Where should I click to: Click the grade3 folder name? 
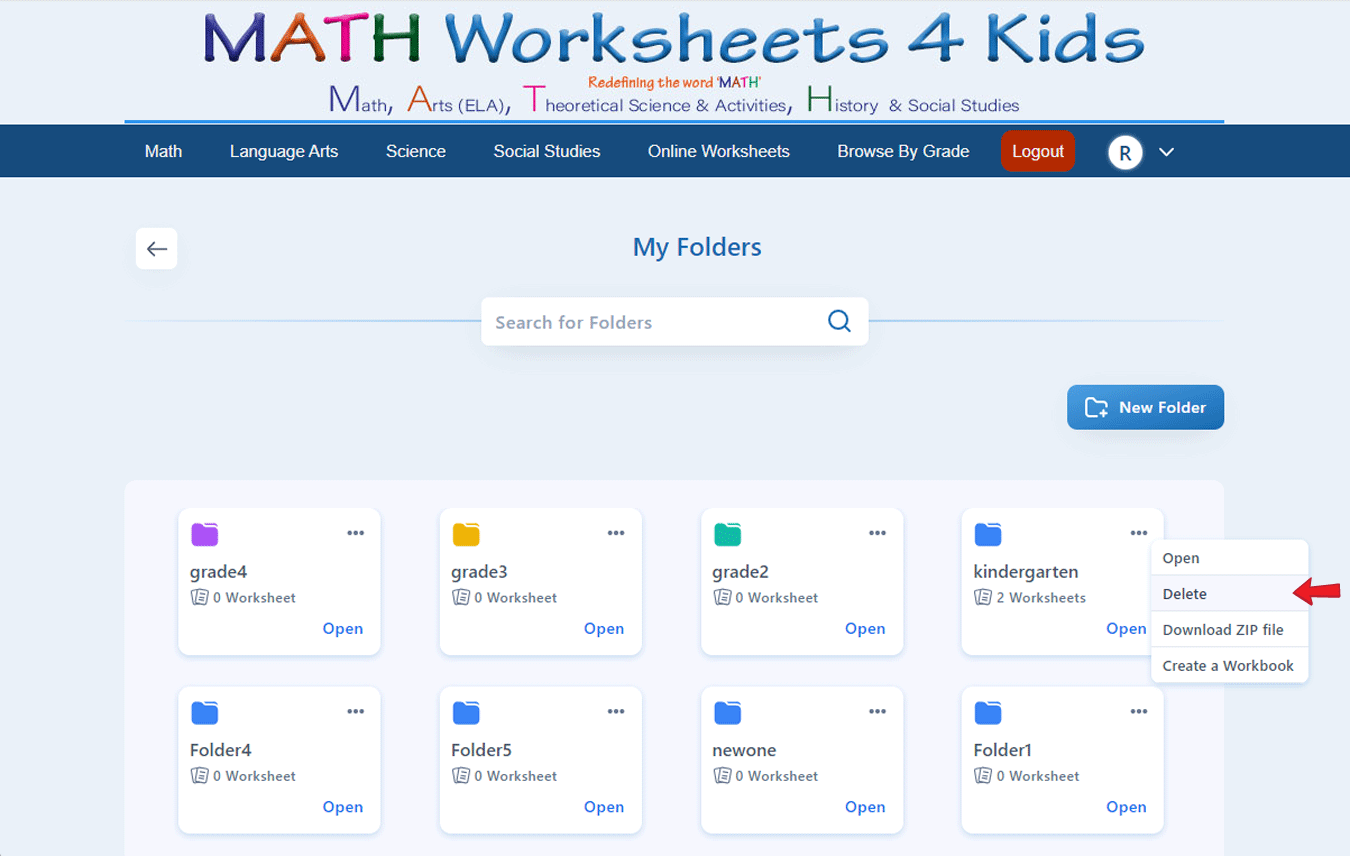point(479,572)
